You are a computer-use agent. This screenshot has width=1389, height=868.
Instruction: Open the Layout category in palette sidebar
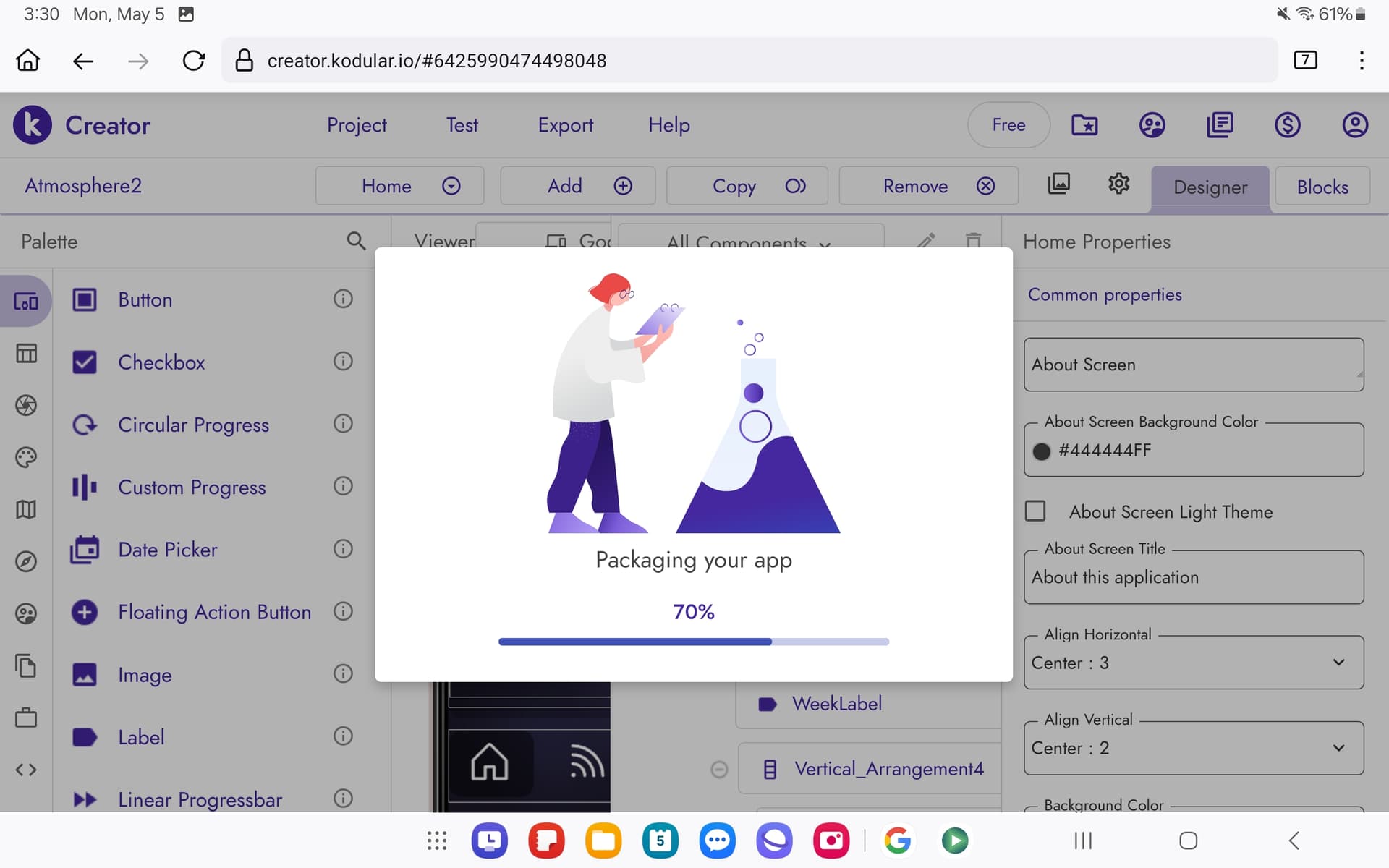pos(26,354)
